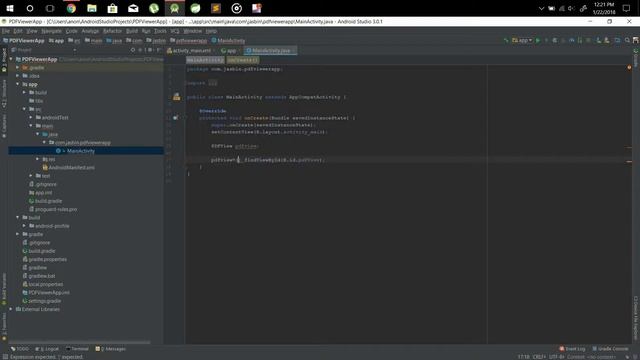This screenshot has width=640, height=360.
Task: Click the status bar tool windows toggle icon
Action: [x=5, y=357]
